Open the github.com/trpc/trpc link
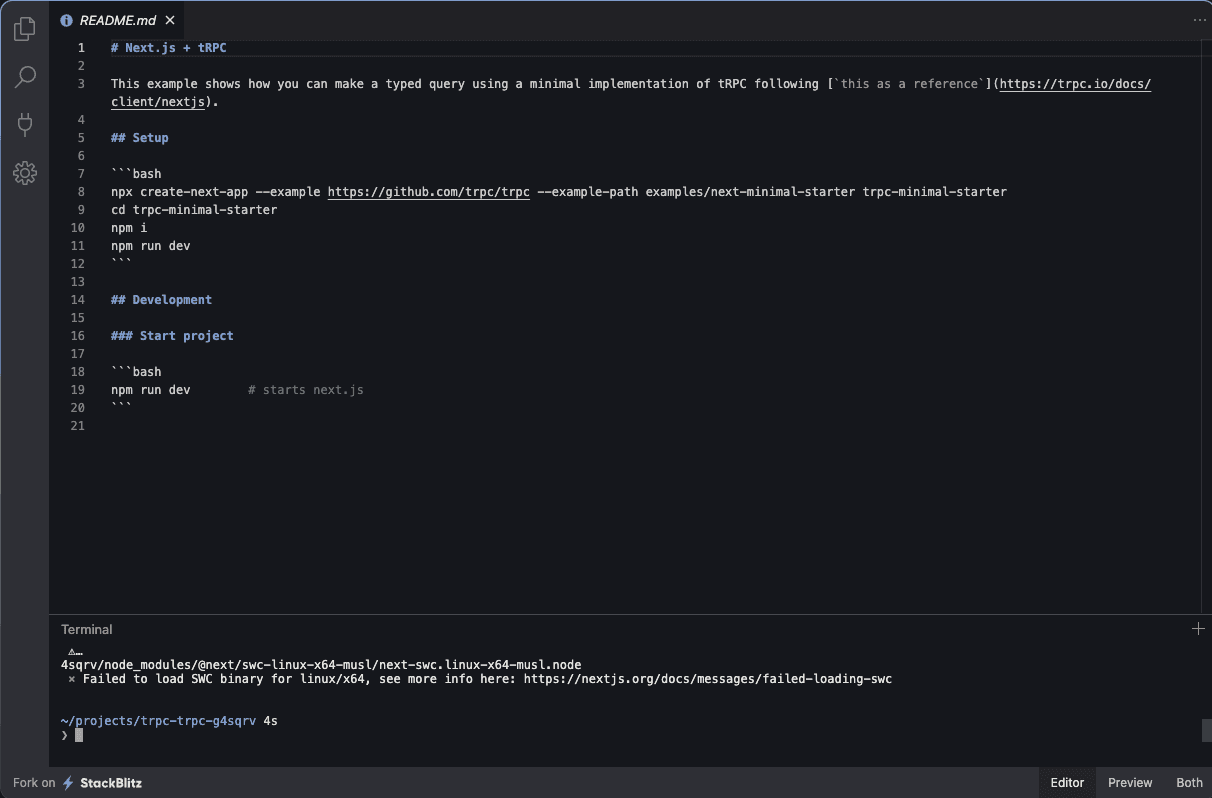 tap(428, 191)
